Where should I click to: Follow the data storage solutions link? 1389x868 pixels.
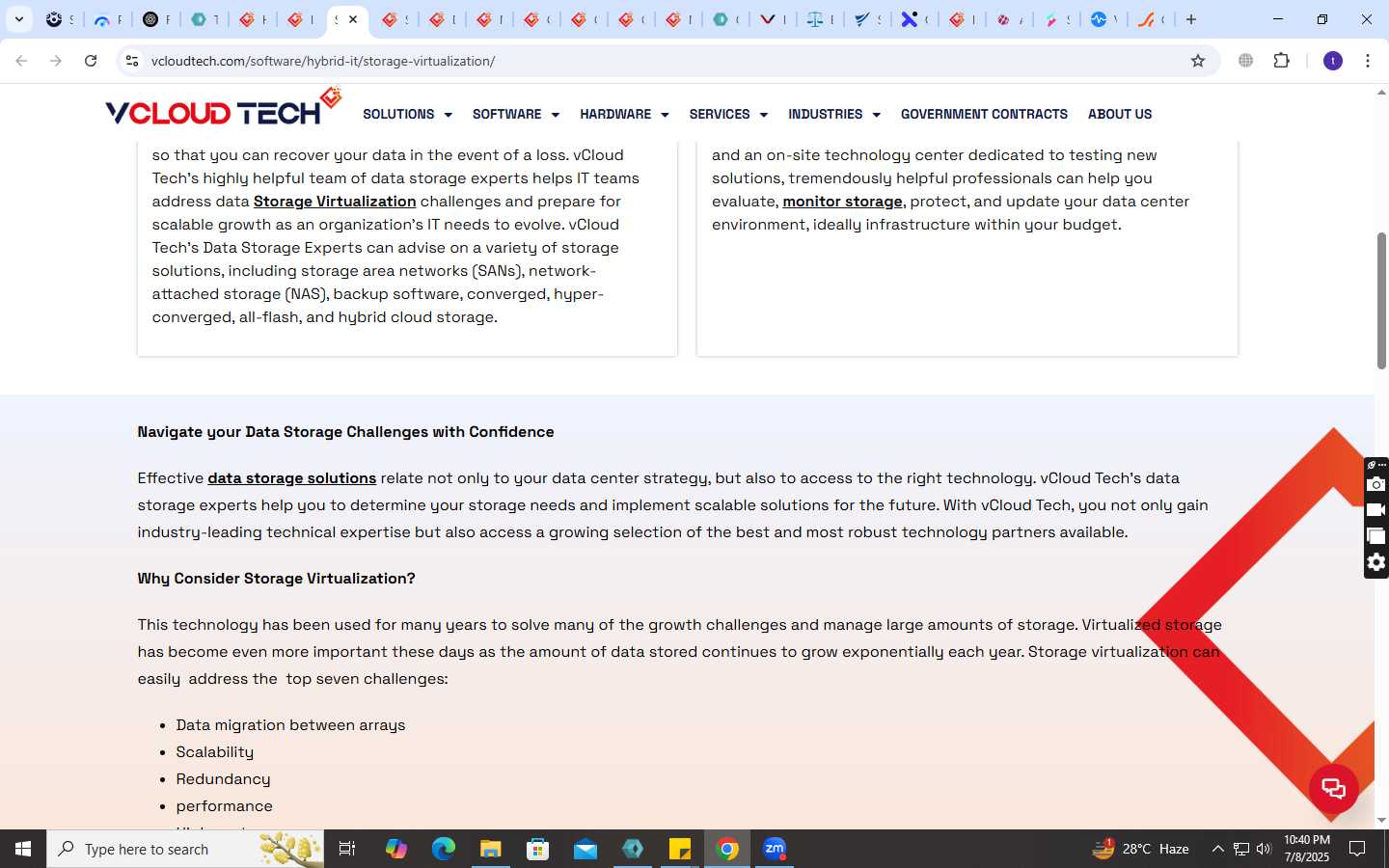pyautogui.click(x=291, y=478)
